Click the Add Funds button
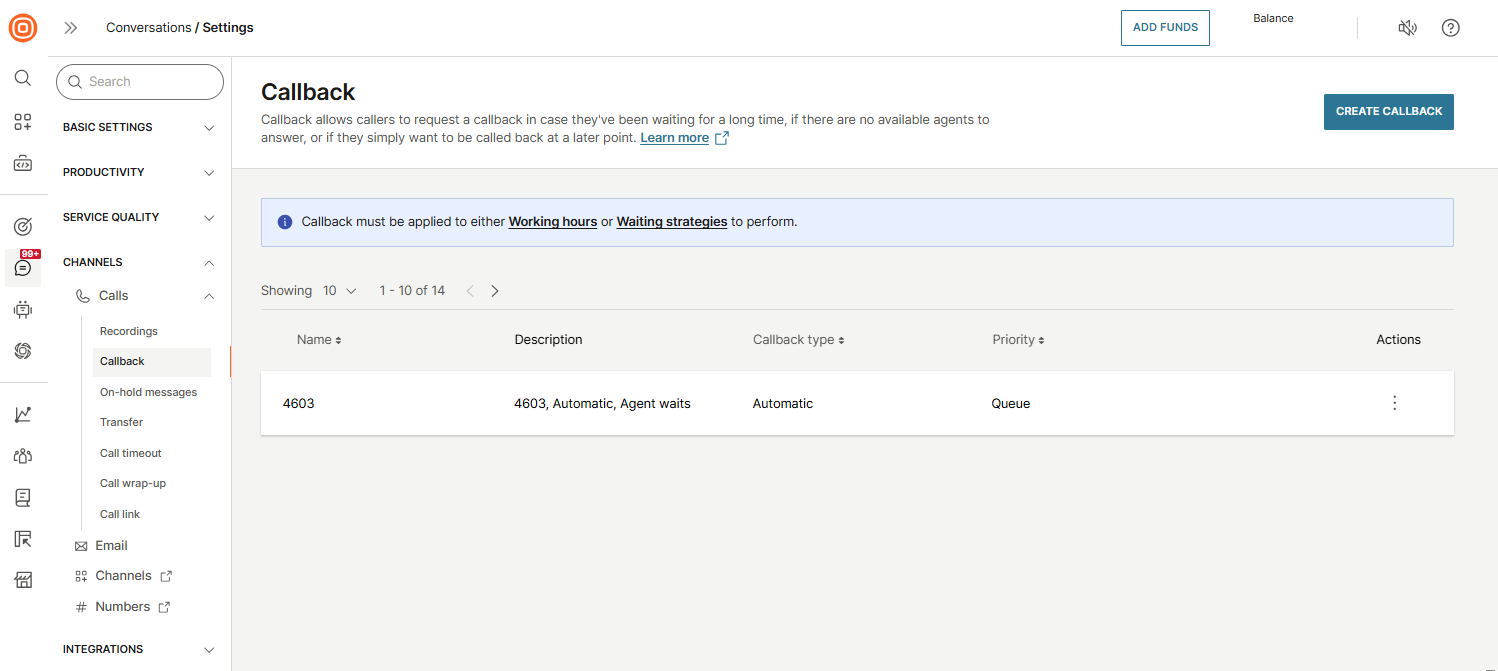The image size is (1498, 671). [1165, 28]
